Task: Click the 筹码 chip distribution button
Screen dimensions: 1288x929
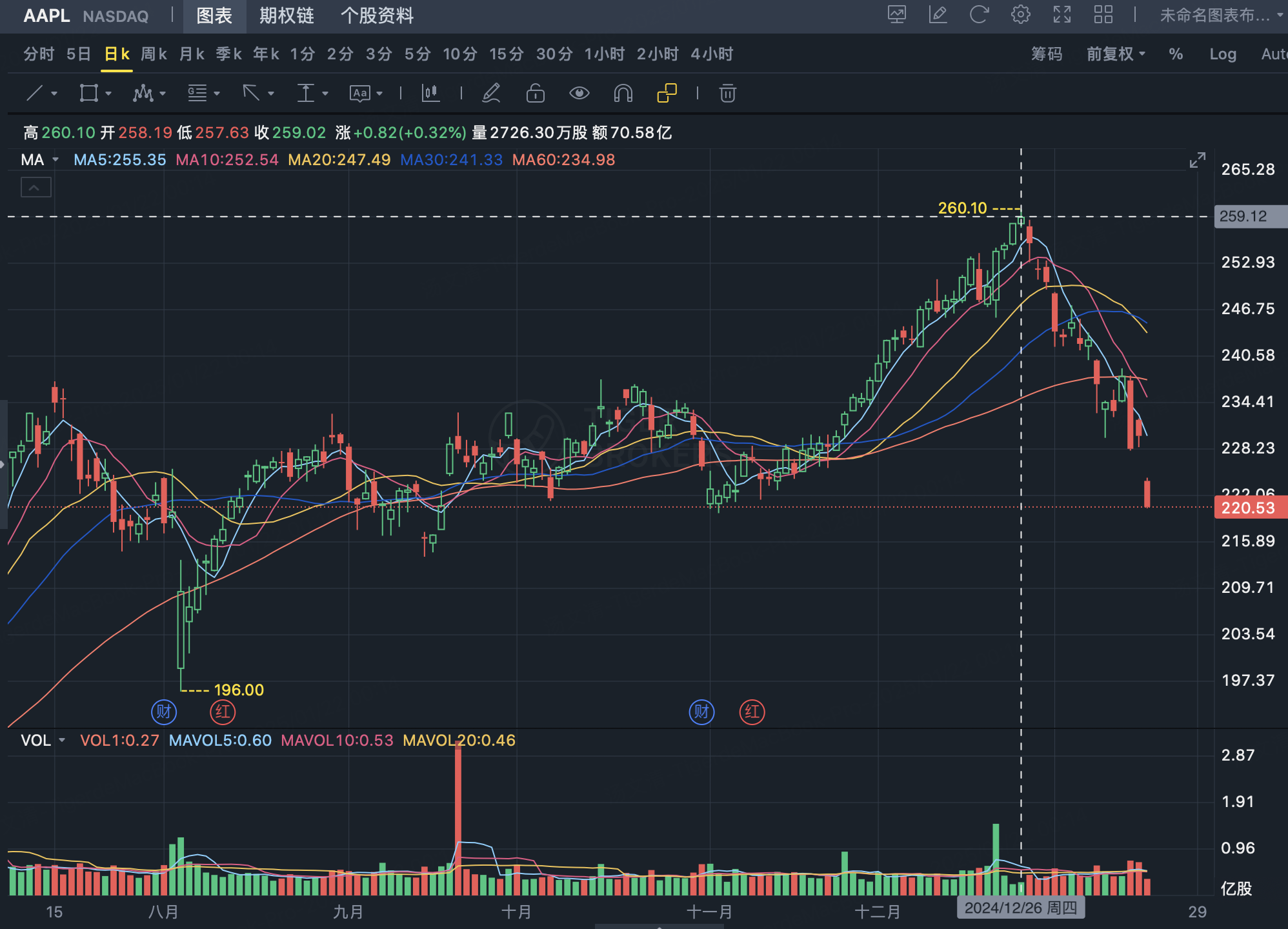Action: pos(1046,54)
